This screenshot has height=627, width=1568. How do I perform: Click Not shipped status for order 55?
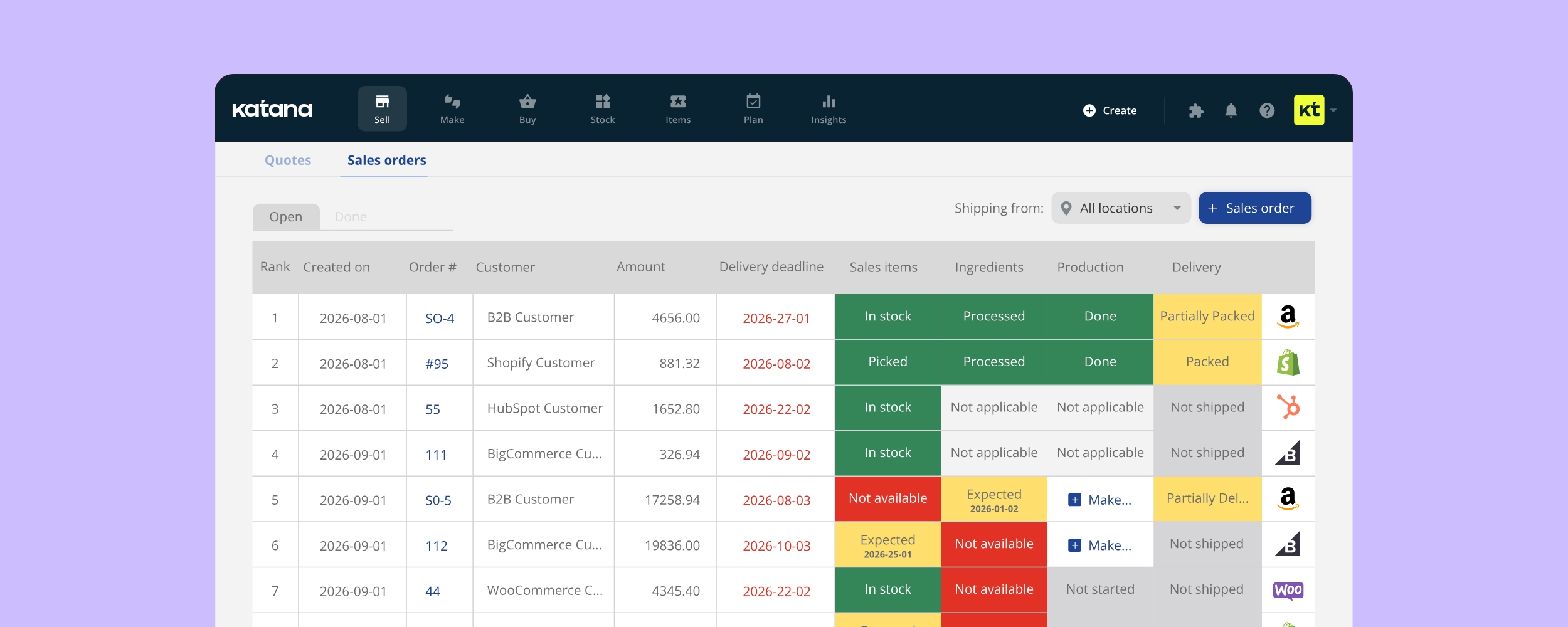coord(1207,408)
